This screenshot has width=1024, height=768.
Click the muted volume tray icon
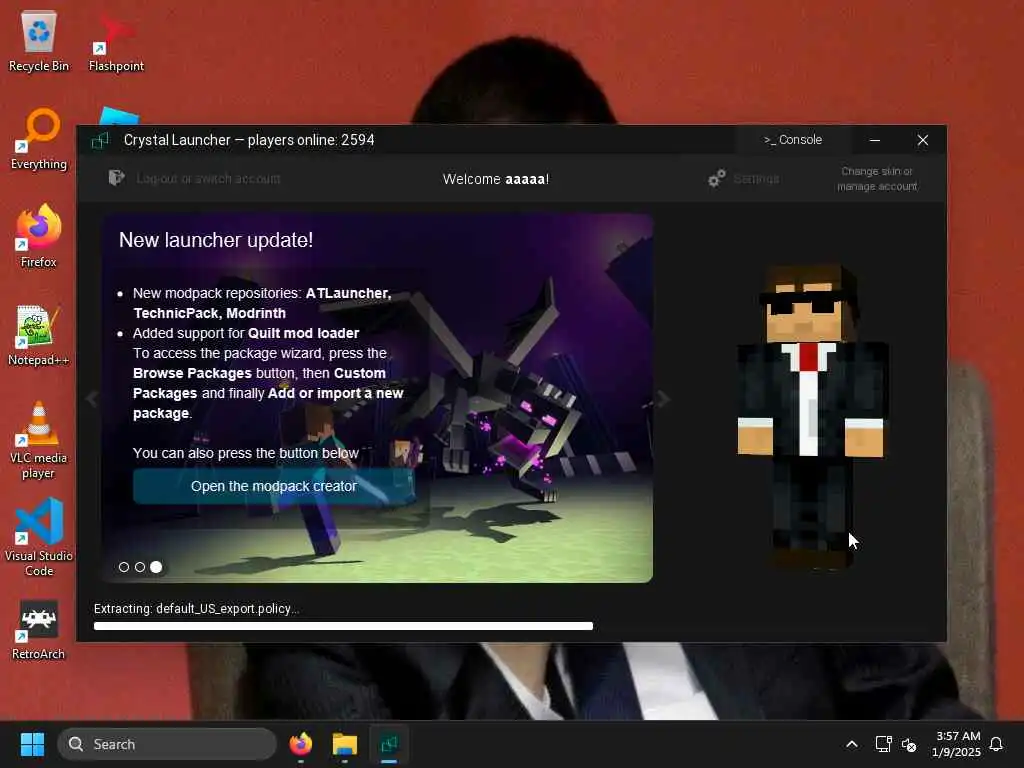click(x=909, y=744)
